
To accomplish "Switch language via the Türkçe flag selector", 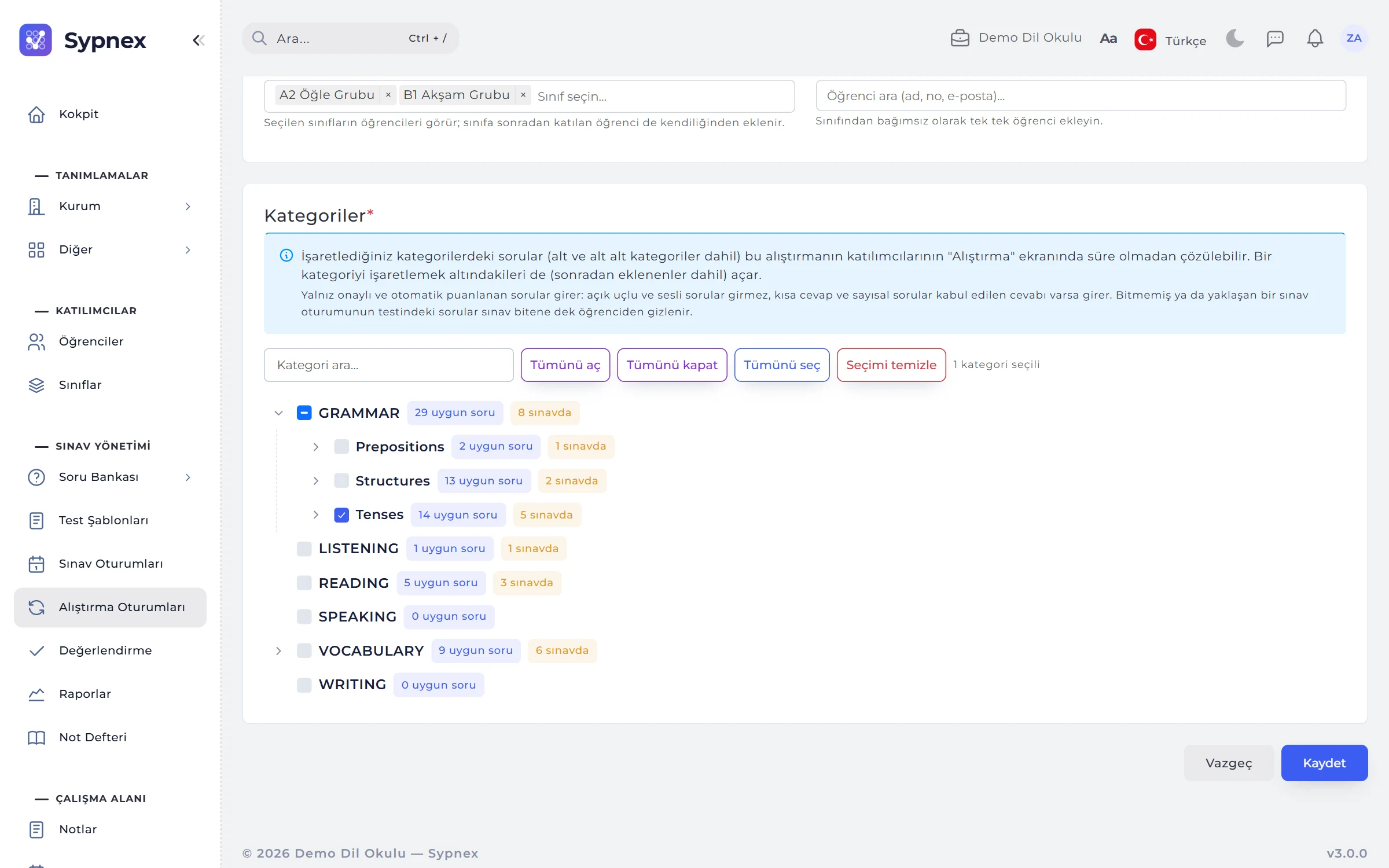I will [1170, 40].
